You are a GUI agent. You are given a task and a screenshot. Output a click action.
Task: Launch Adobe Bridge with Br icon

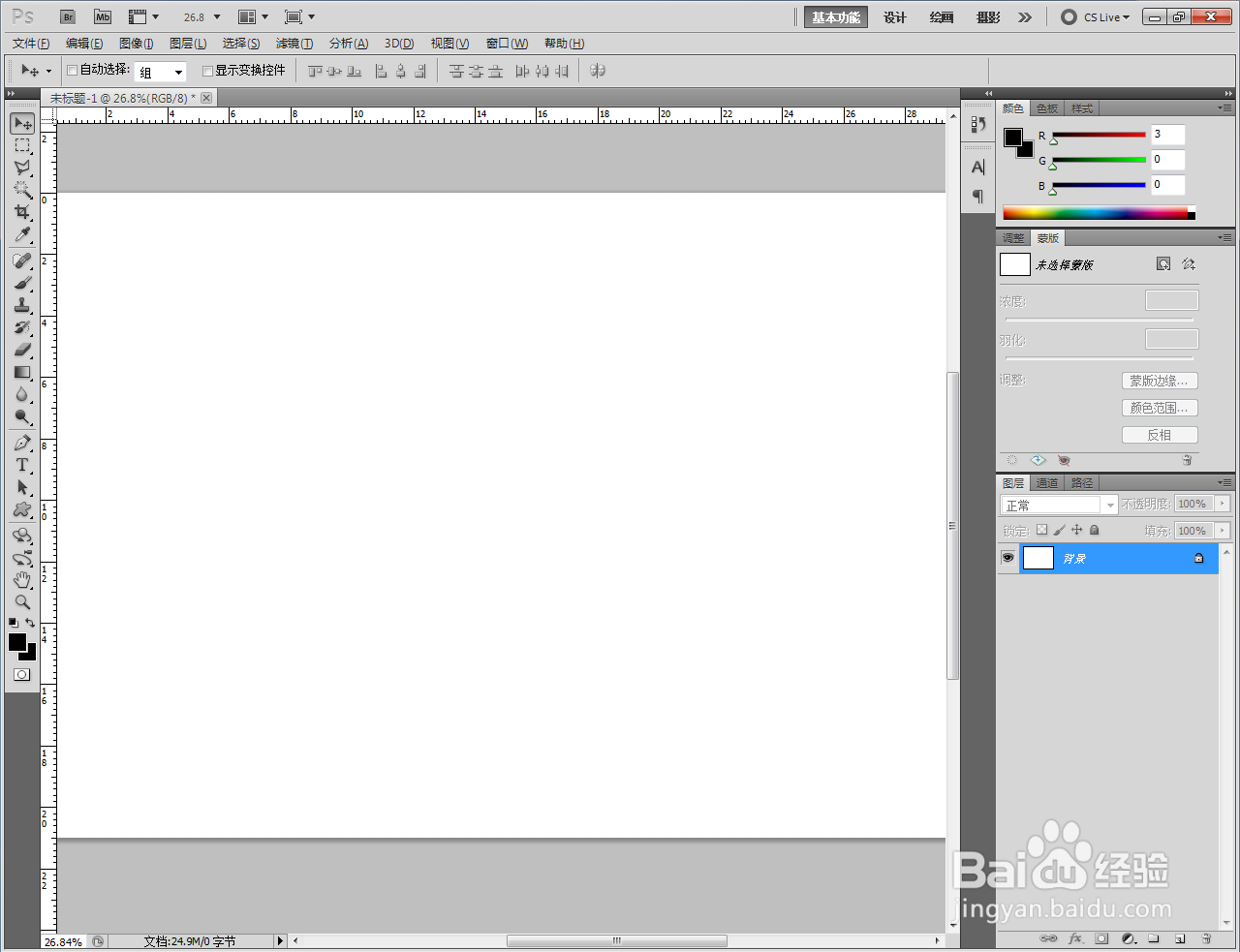68,17
